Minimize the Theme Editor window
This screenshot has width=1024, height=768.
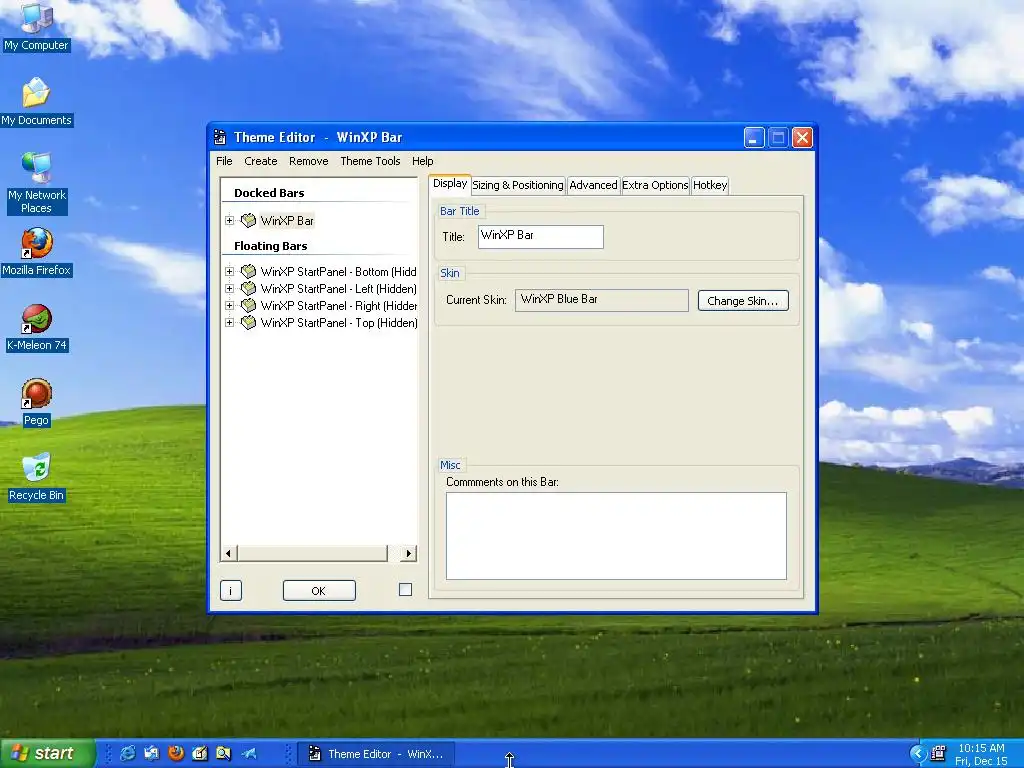(754, 138)
